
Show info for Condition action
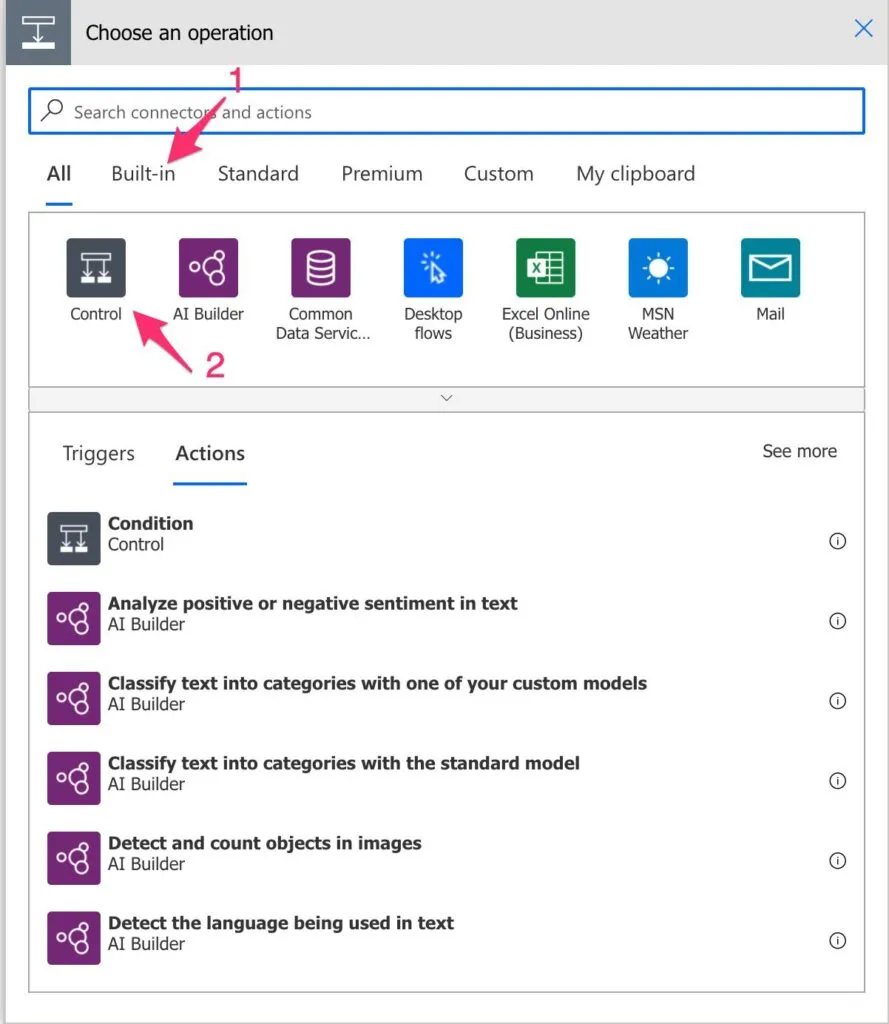click(838, 541)
